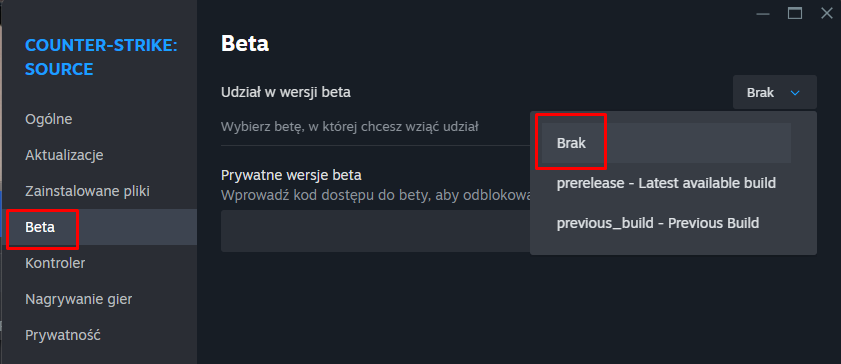Select prerelease - Latest available build option
The width and height of the screenshot is (841, 364).
[x=666, y=183]
